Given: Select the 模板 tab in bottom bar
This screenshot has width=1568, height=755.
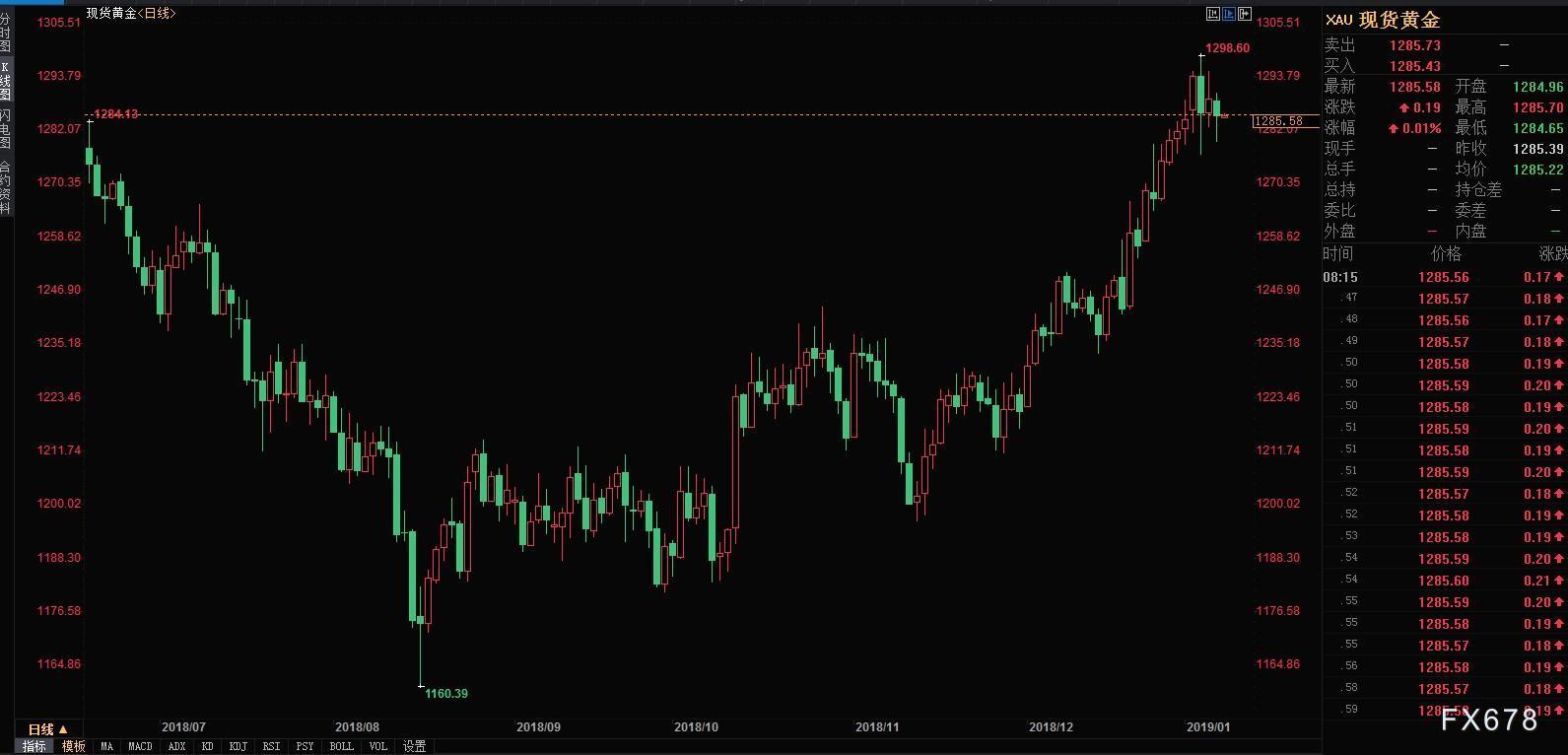Looking at the screenshot, I should tap(74, 746).
